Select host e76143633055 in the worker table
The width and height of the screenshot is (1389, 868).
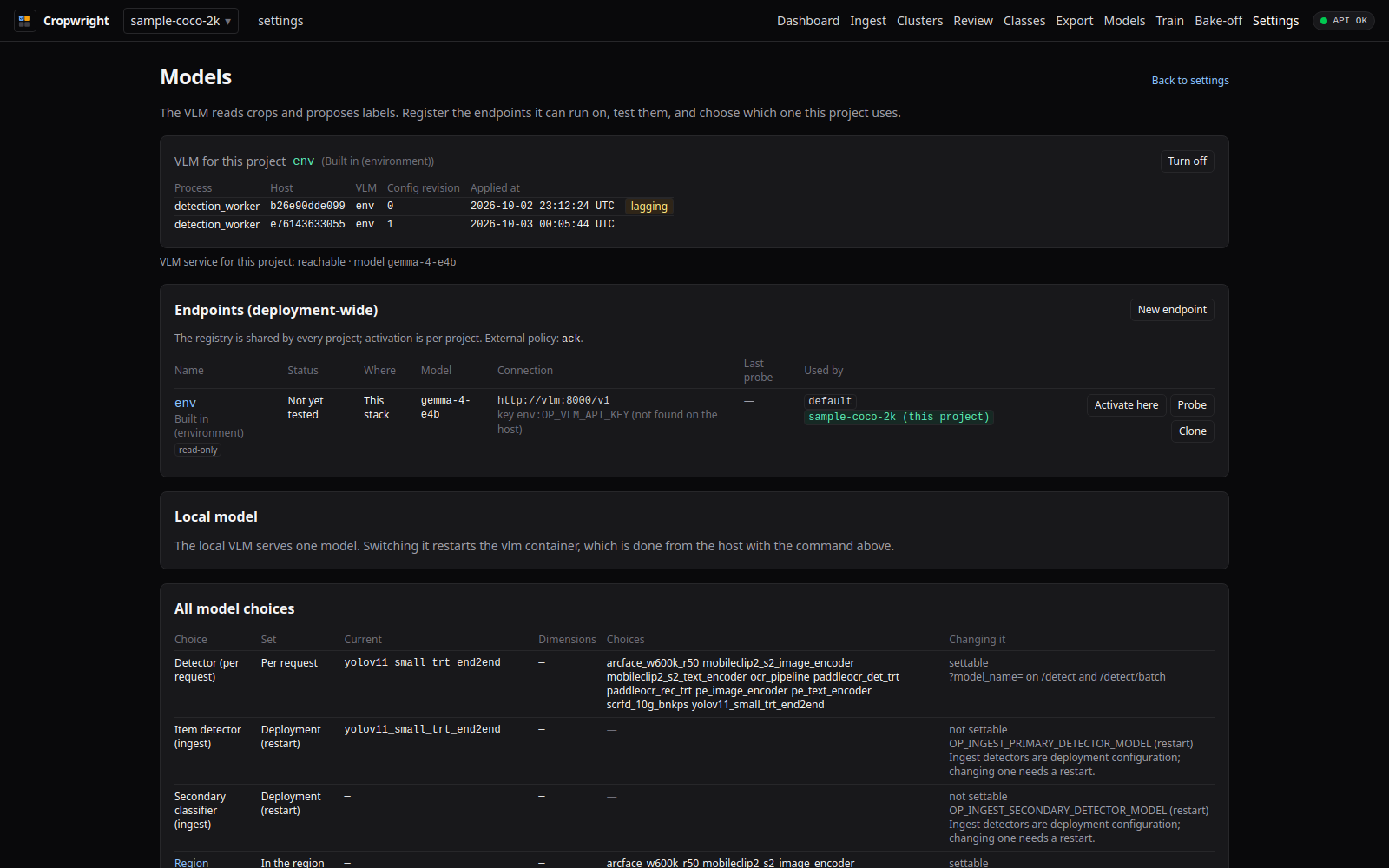307,225
